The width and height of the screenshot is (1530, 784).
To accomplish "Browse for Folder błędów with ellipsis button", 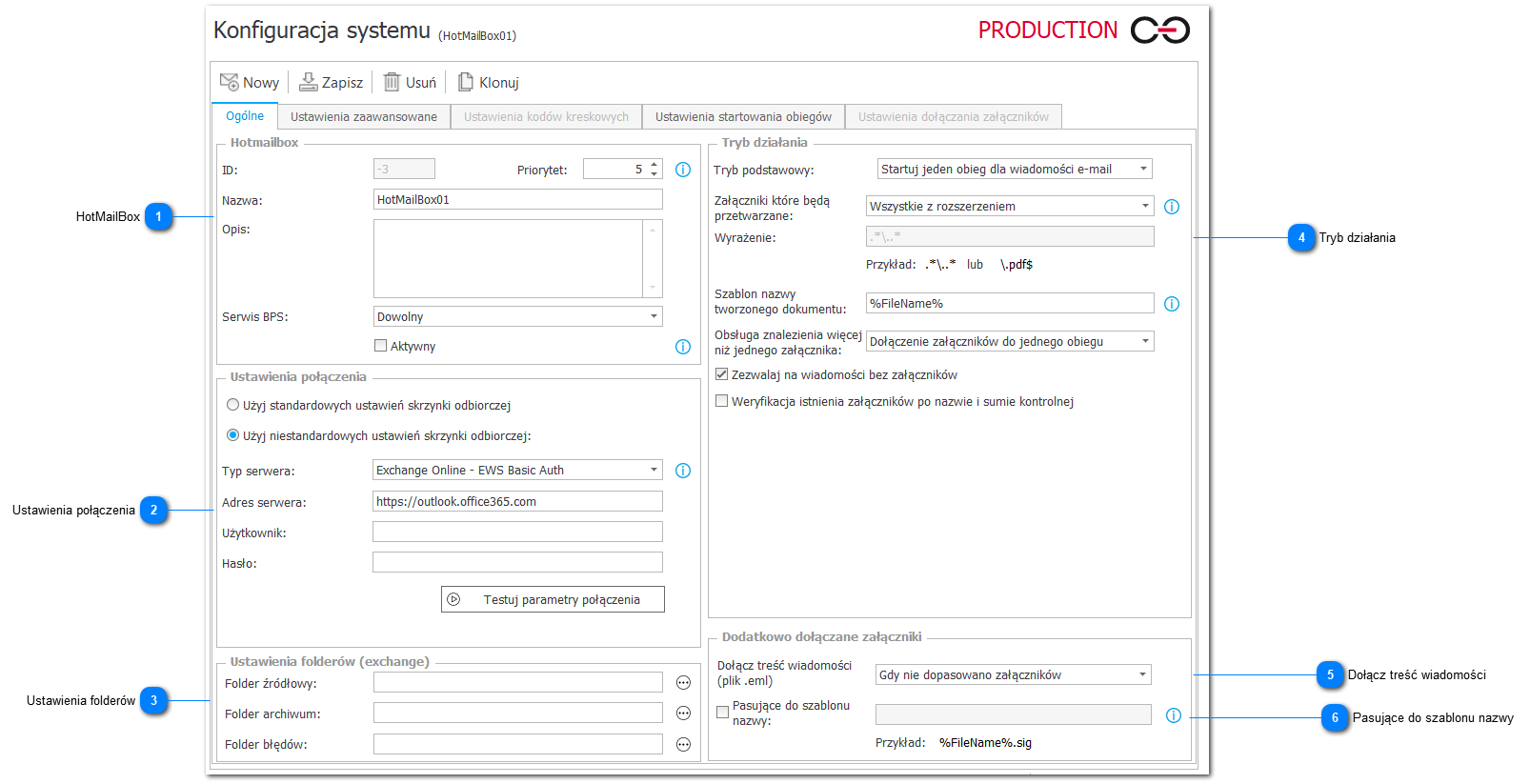I will click(x=683, y=745).
